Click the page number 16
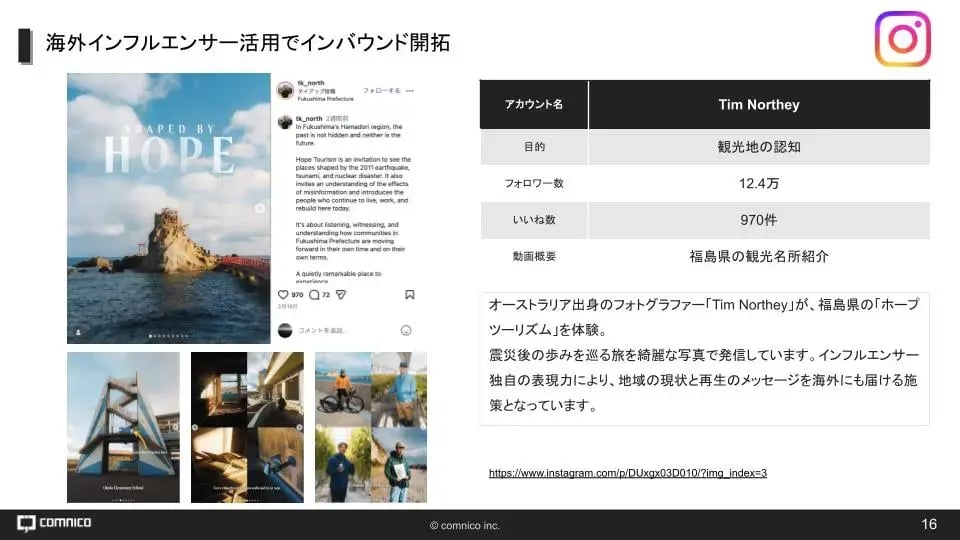 pyautogui.click(x=929, y=524)
